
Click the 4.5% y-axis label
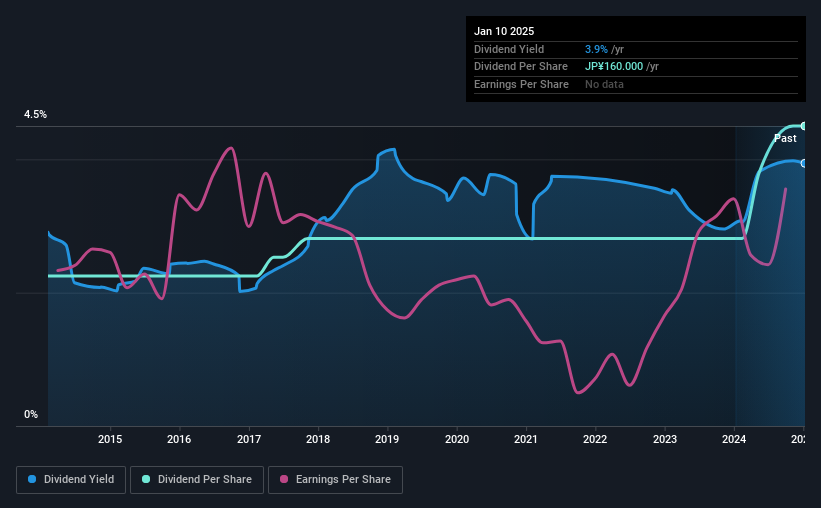pyautogui.click(x=36, y=115)
